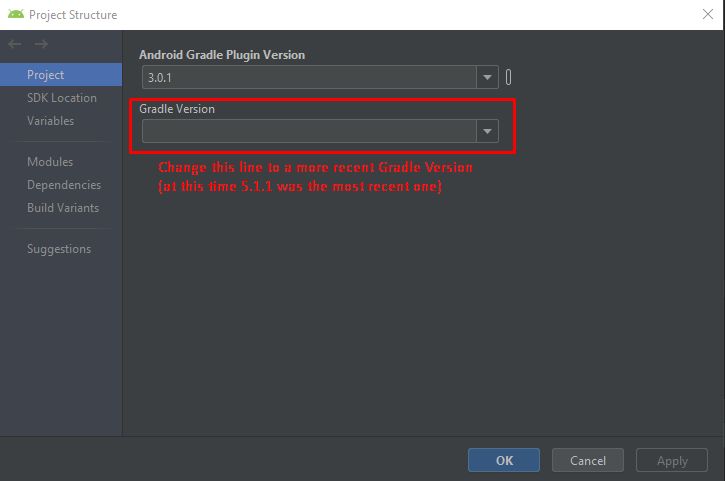Click the Apply button
Image resolution: width=725 pixels, height=481 pixels.
point(672,460)
